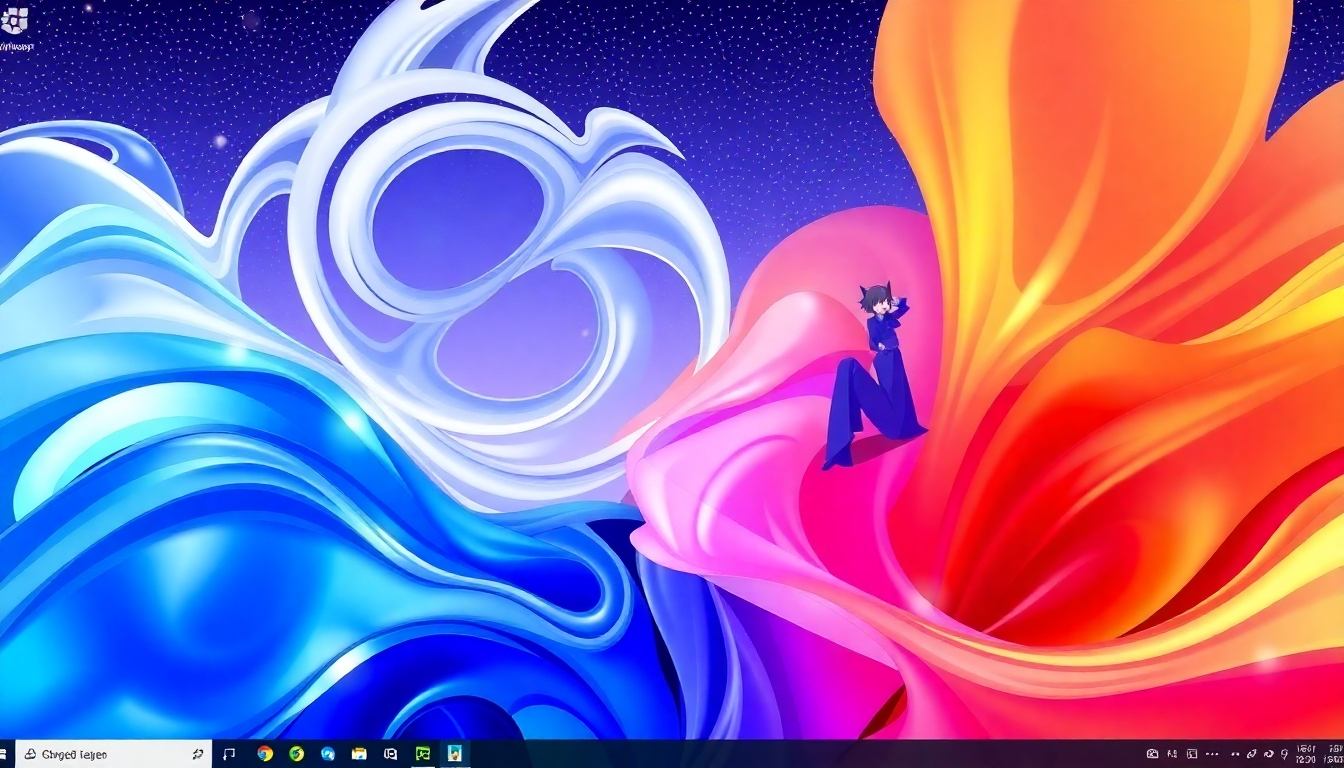The height and width of the screenshot is (768, 1344).
Task: Open the music note icon on the taskbar
Action: (229, 754)
